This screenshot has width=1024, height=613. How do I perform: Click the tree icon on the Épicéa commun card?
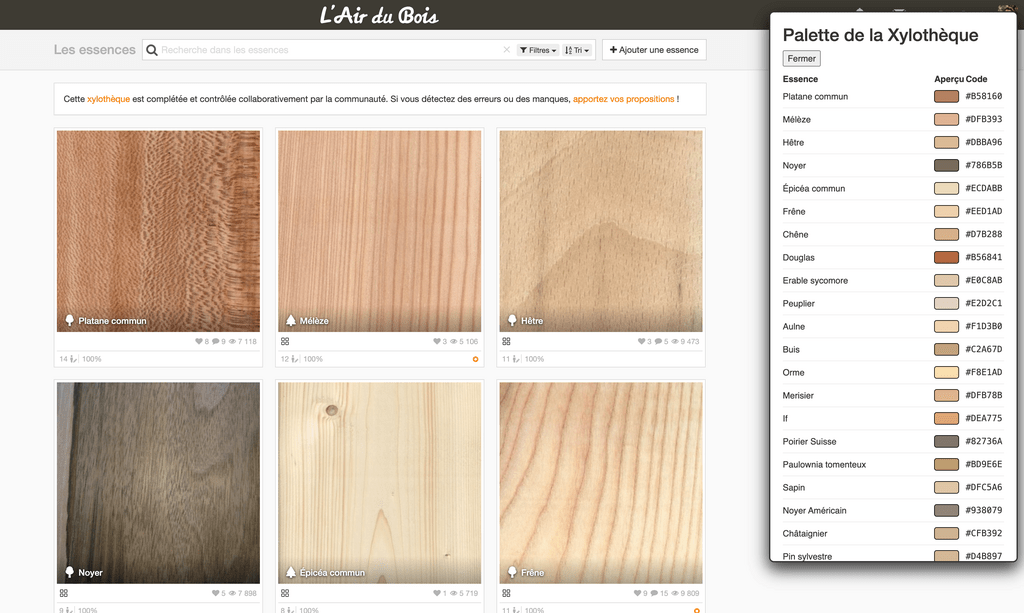[291, 573]
